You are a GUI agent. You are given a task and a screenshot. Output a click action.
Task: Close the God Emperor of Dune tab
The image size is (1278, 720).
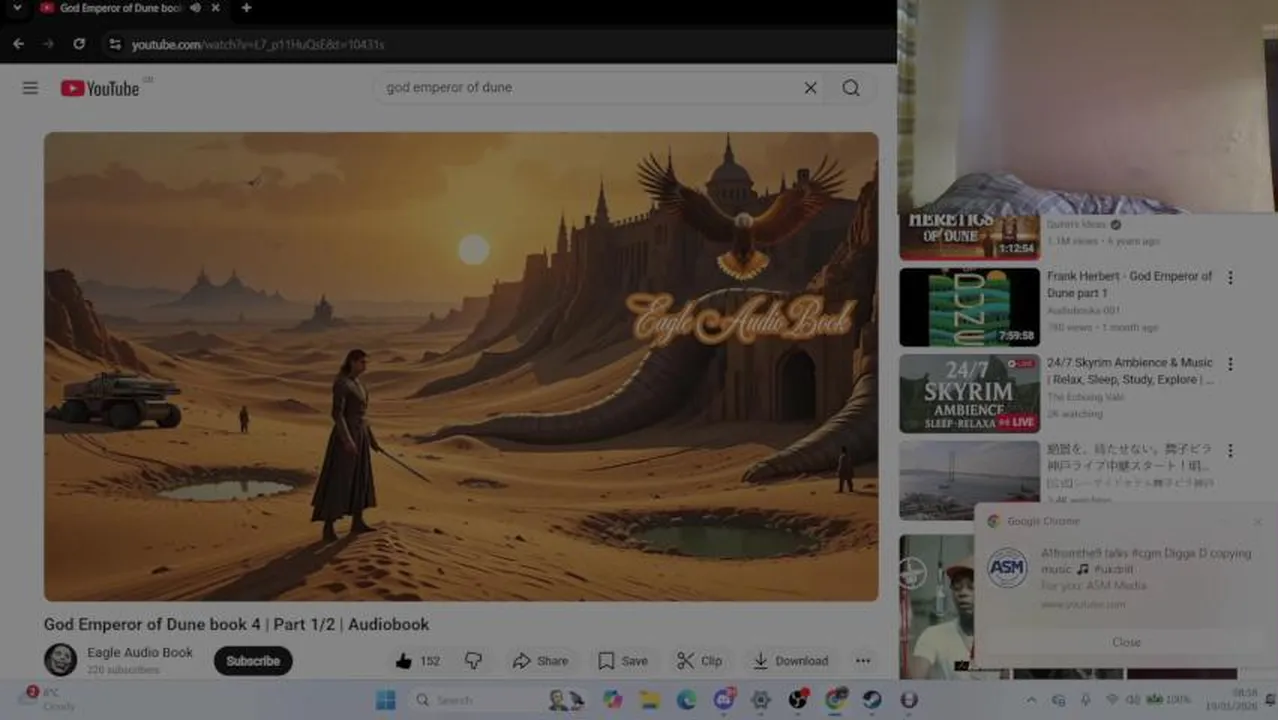[214, 8]
